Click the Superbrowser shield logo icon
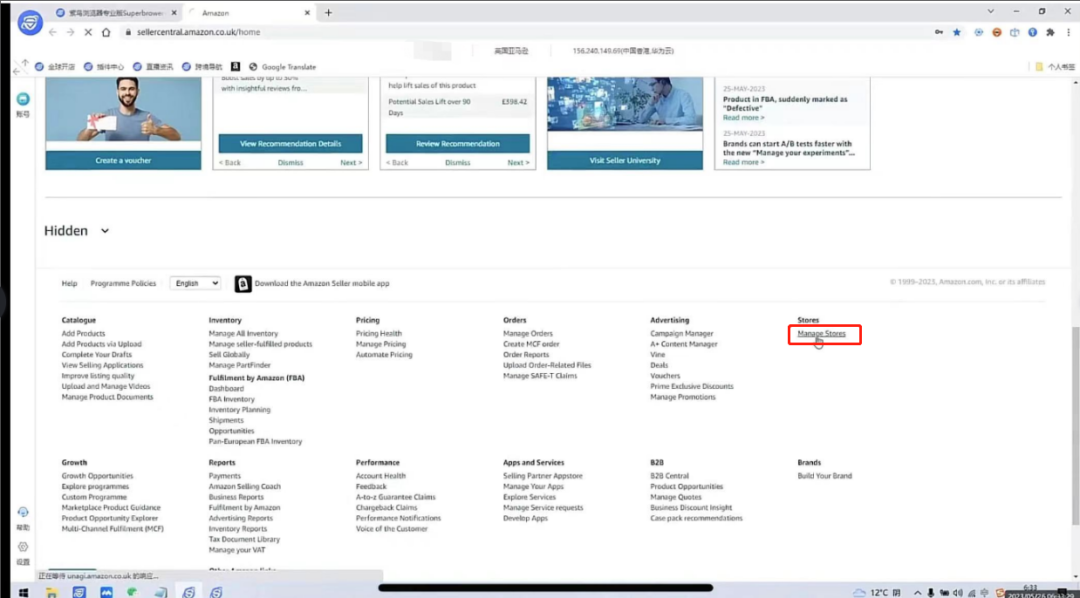 click(x=30, y=23)
